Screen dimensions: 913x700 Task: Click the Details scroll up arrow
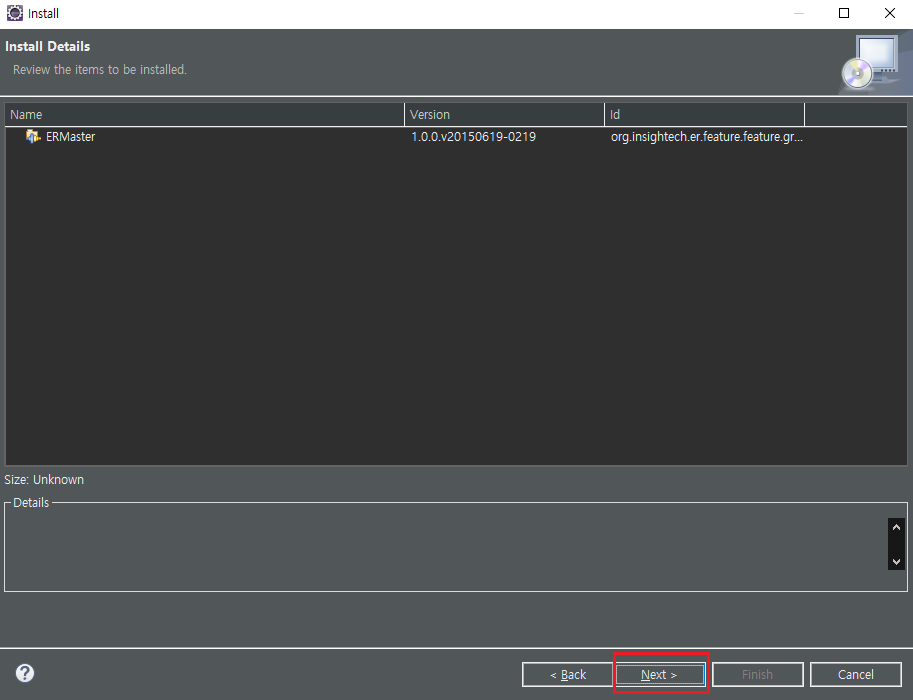coord(896,528)
